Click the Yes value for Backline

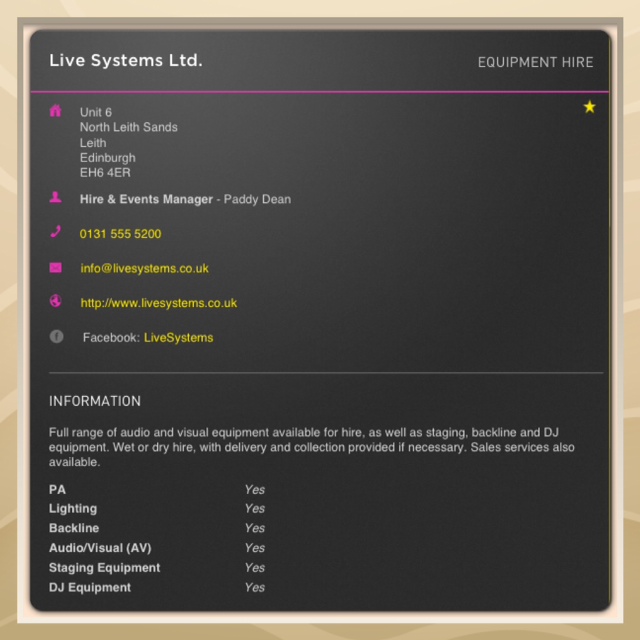pyautogui.click(x=255, y=528)
